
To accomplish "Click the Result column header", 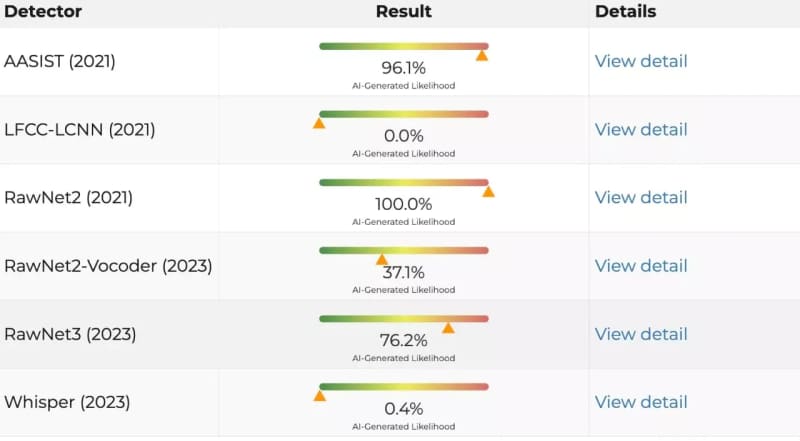I will 404,12.
